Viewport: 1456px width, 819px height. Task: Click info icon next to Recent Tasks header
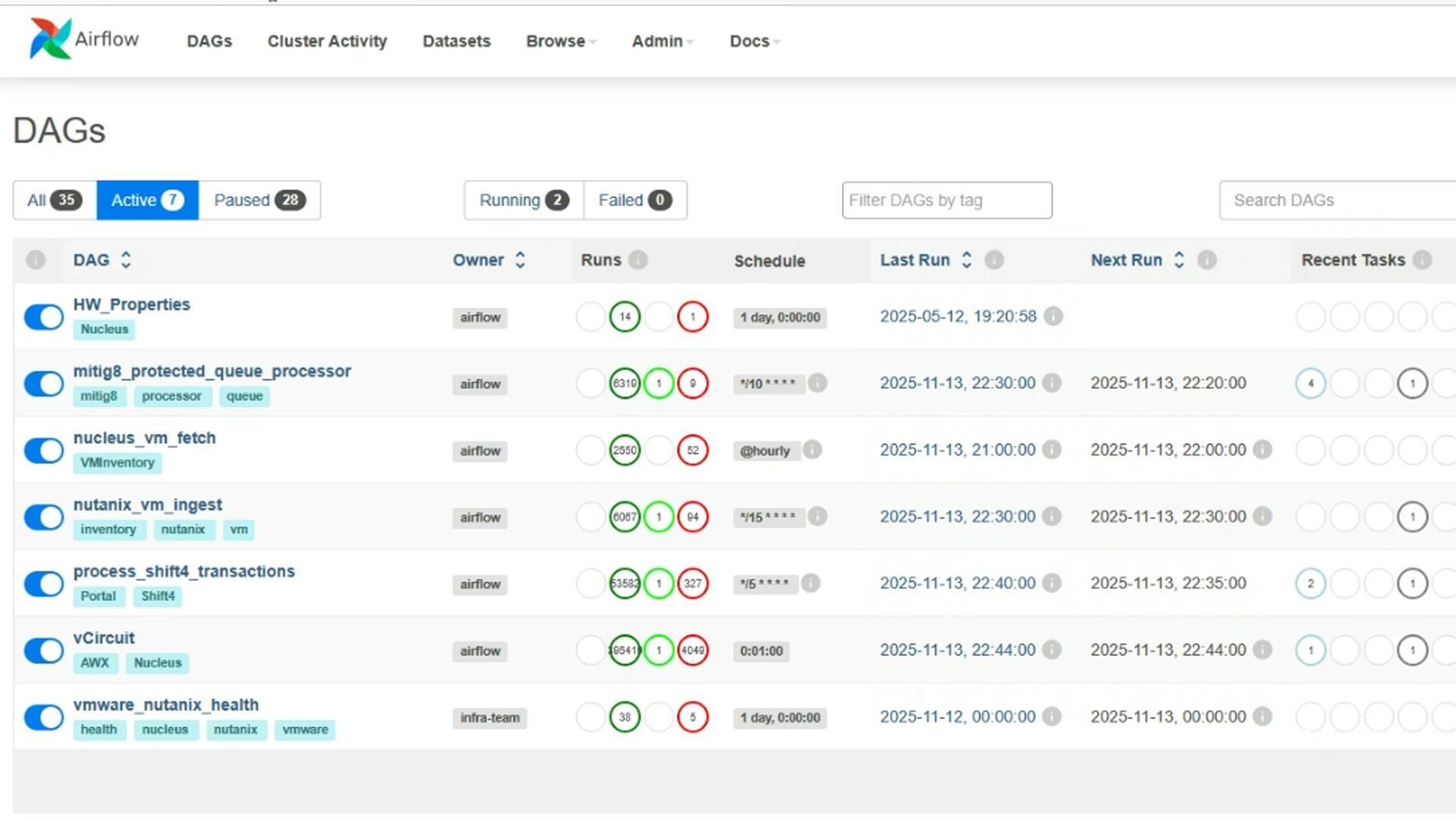1423,260
